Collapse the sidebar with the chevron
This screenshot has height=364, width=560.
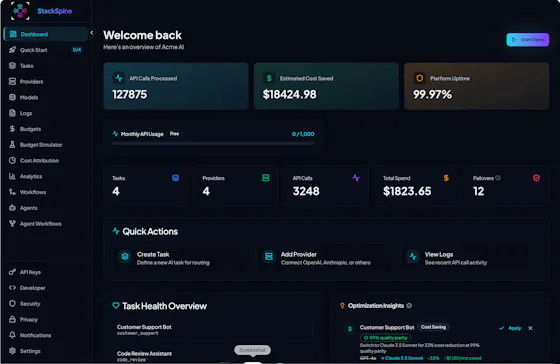[92, 33]
